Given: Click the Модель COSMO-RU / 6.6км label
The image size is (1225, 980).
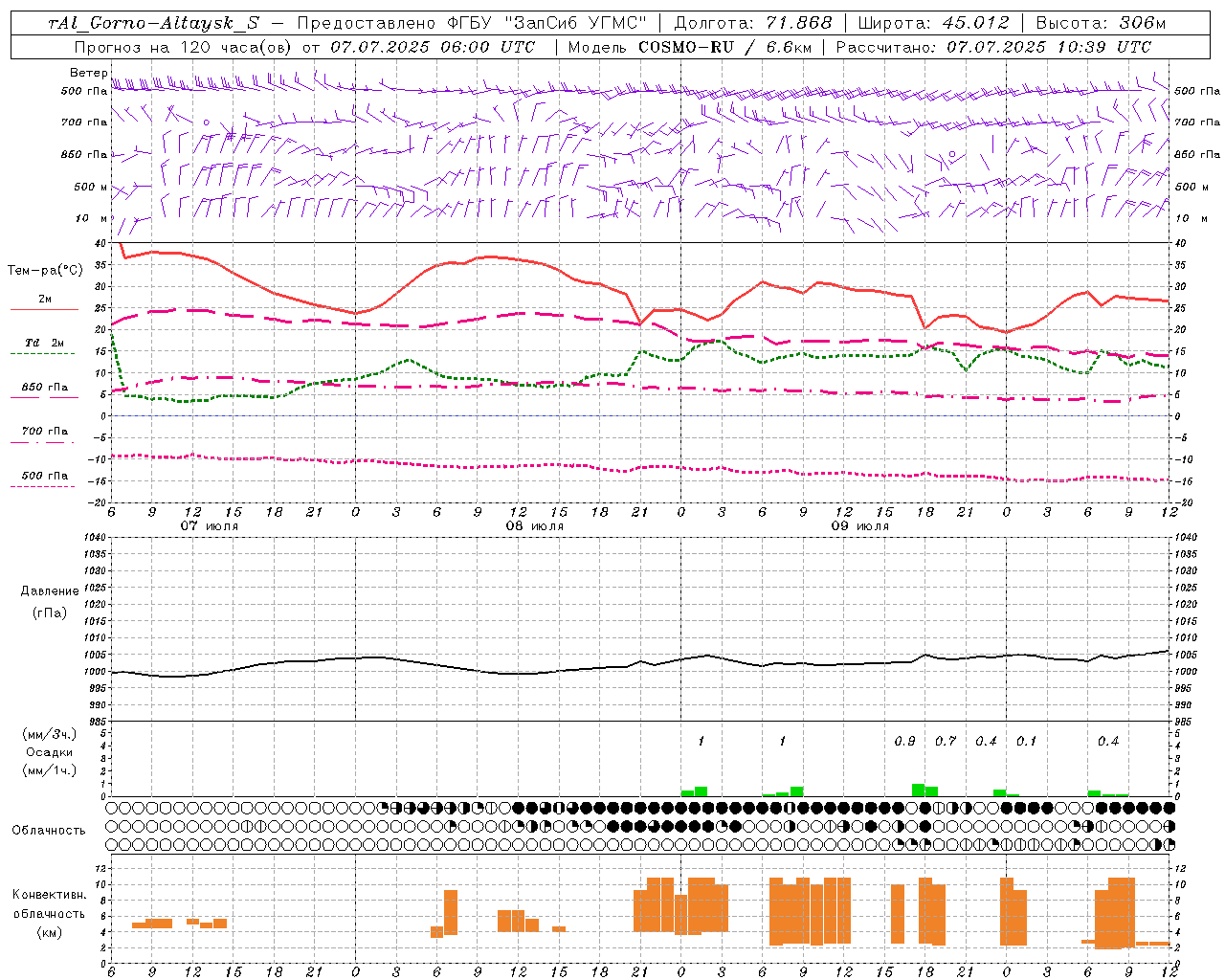Looking at the screenshot, I should click(689, 47).
